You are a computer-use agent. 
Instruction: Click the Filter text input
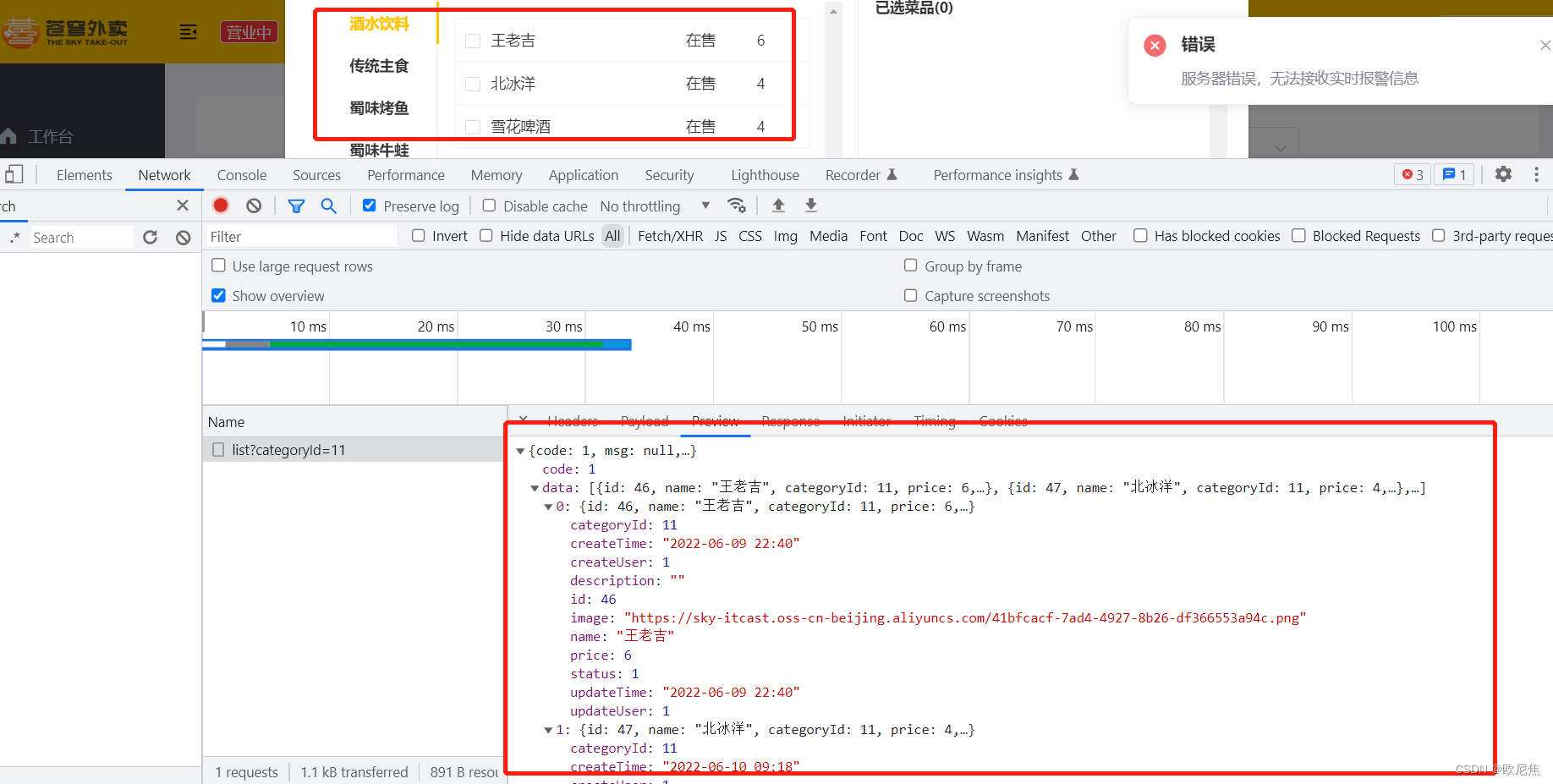(301, 237)
